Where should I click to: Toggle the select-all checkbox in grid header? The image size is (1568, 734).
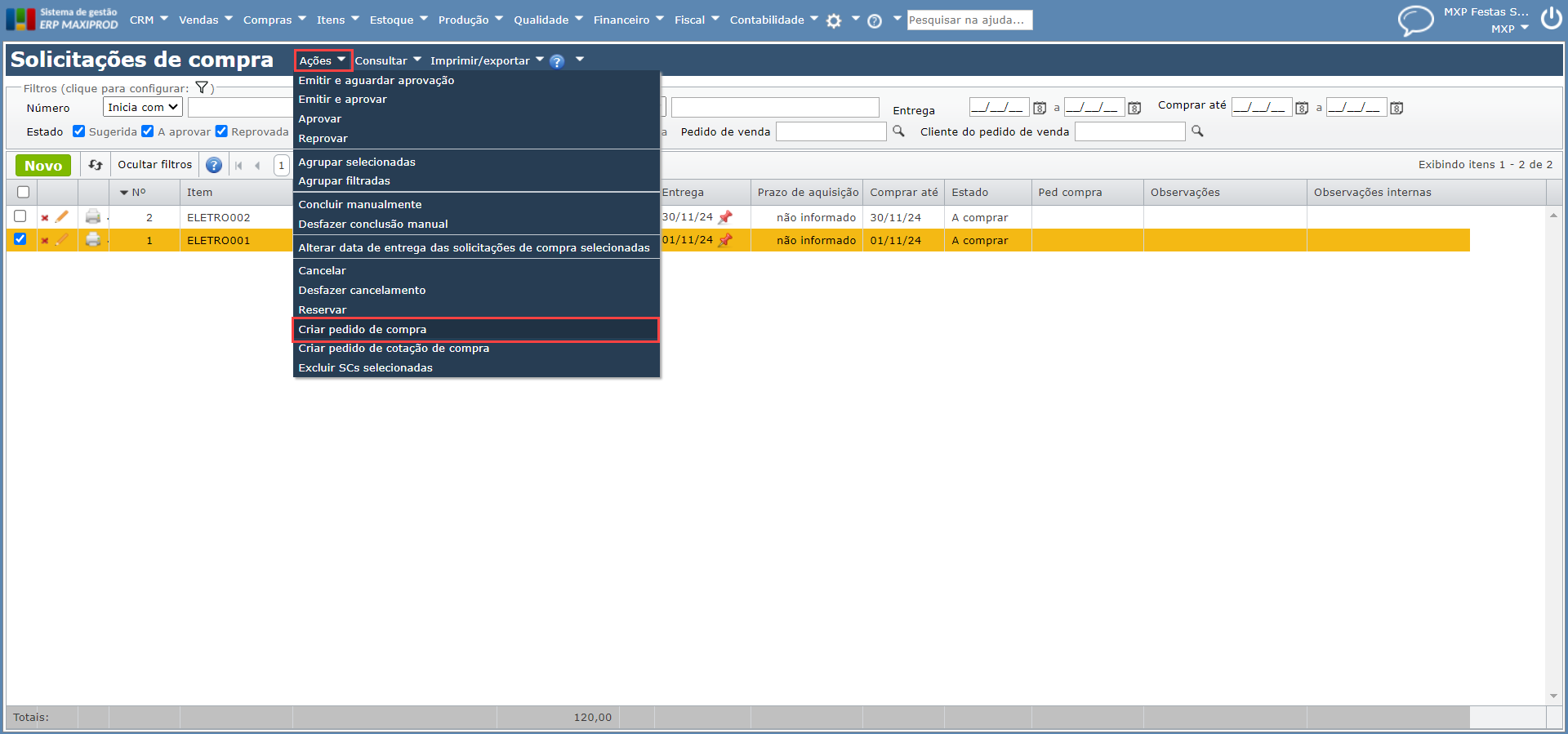(23, 193)
